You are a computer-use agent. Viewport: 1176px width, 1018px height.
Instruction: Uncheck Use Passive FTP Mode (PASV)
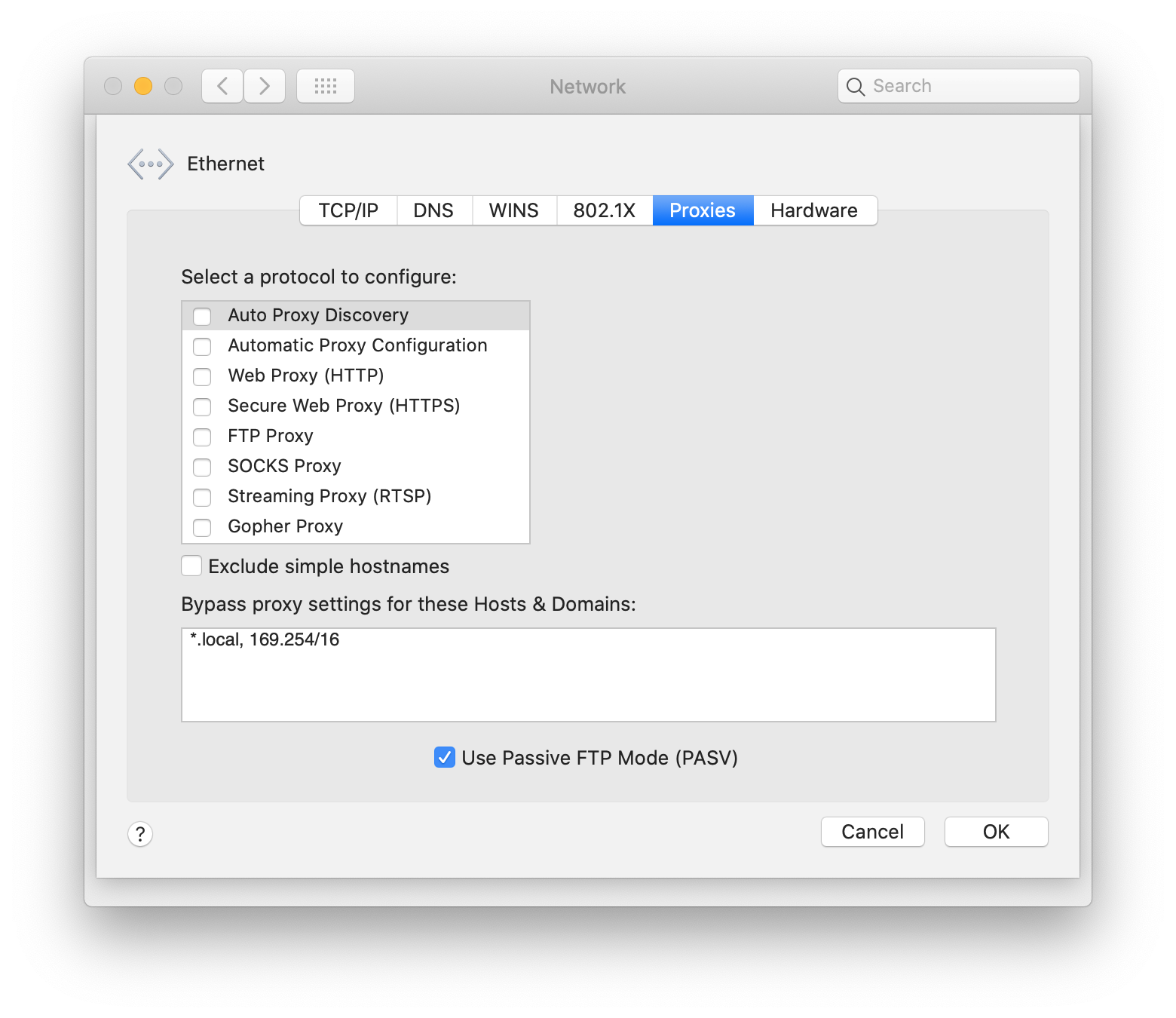tap(445, 757)
